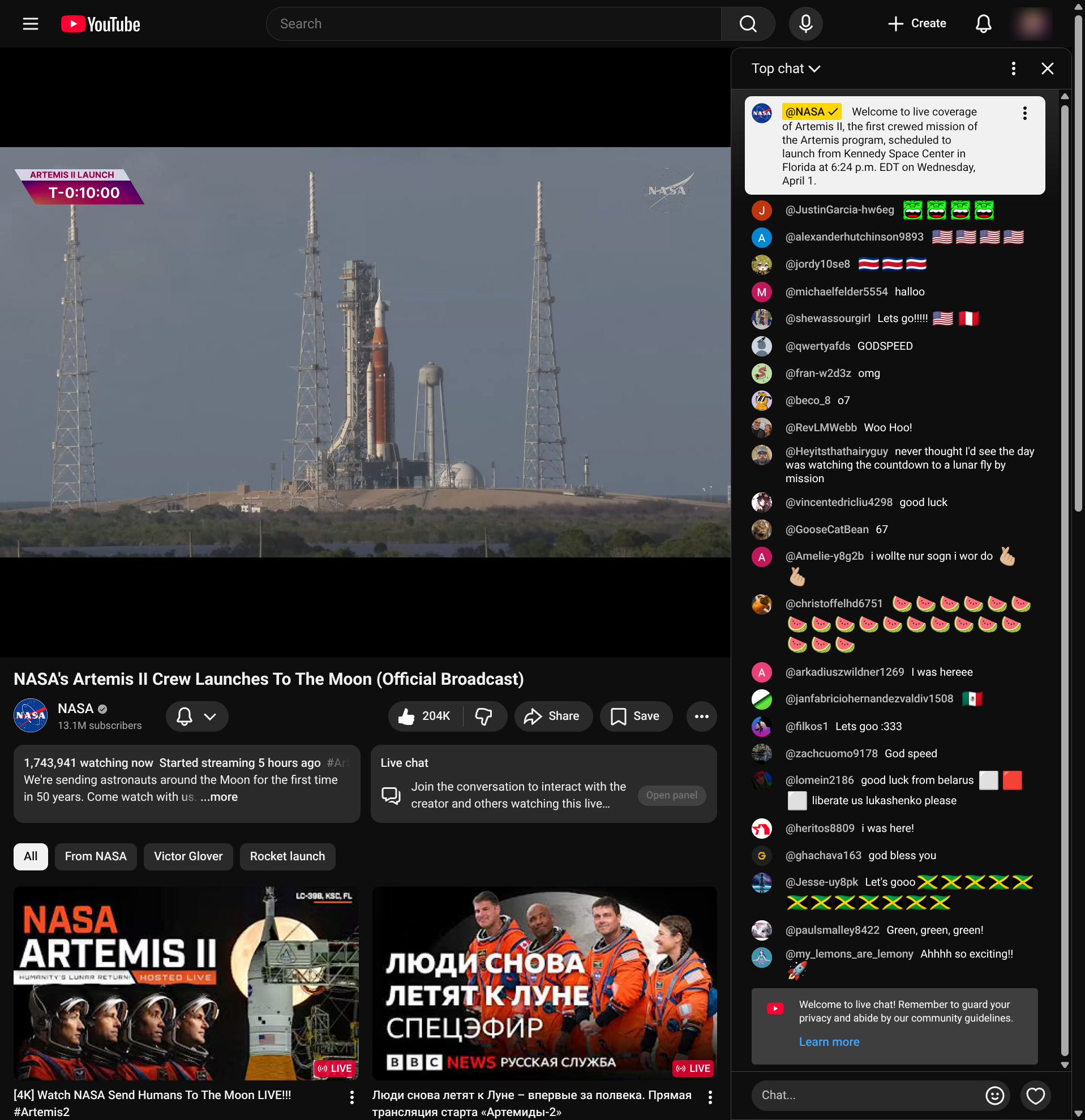Image resolution: width=1085 pixels, height=1120 pixels.
Task: Click '1,743,941 watching now' text
Action: click(x=88, y=763)
